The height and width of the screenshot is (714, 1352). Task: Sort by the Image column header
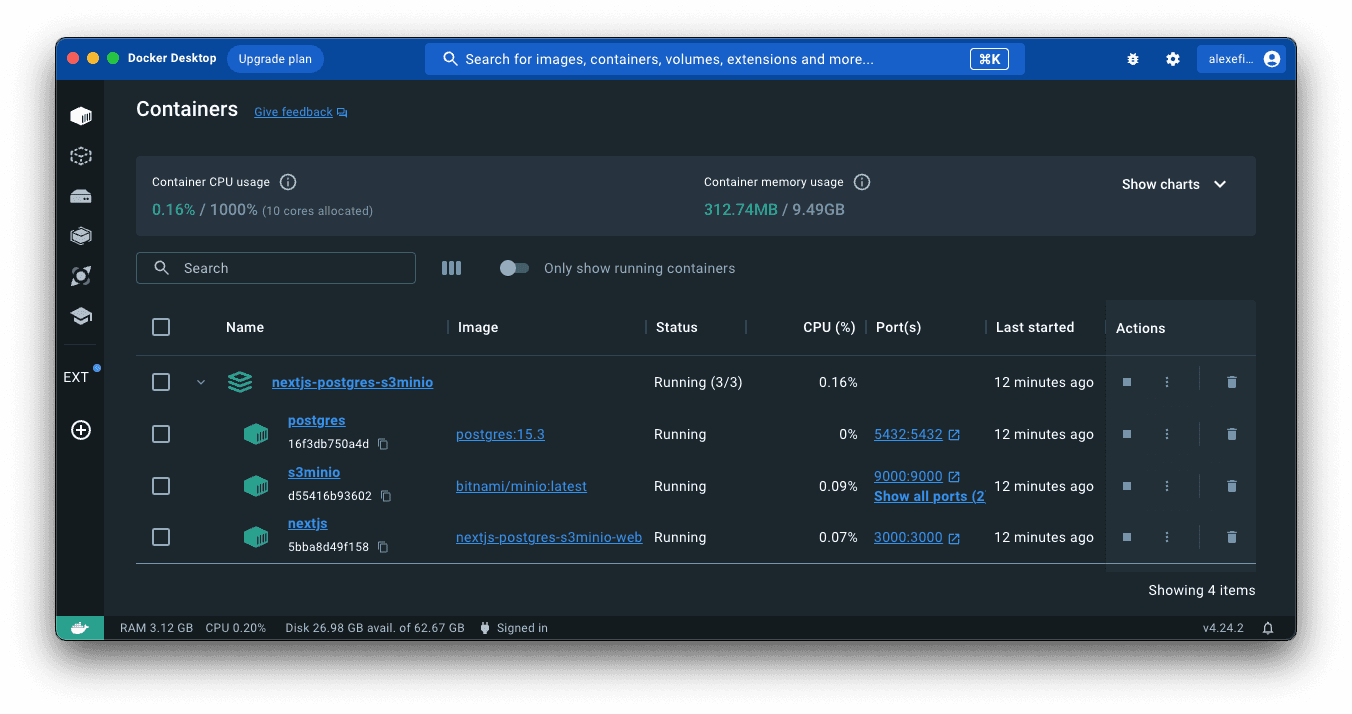(478, 327)
